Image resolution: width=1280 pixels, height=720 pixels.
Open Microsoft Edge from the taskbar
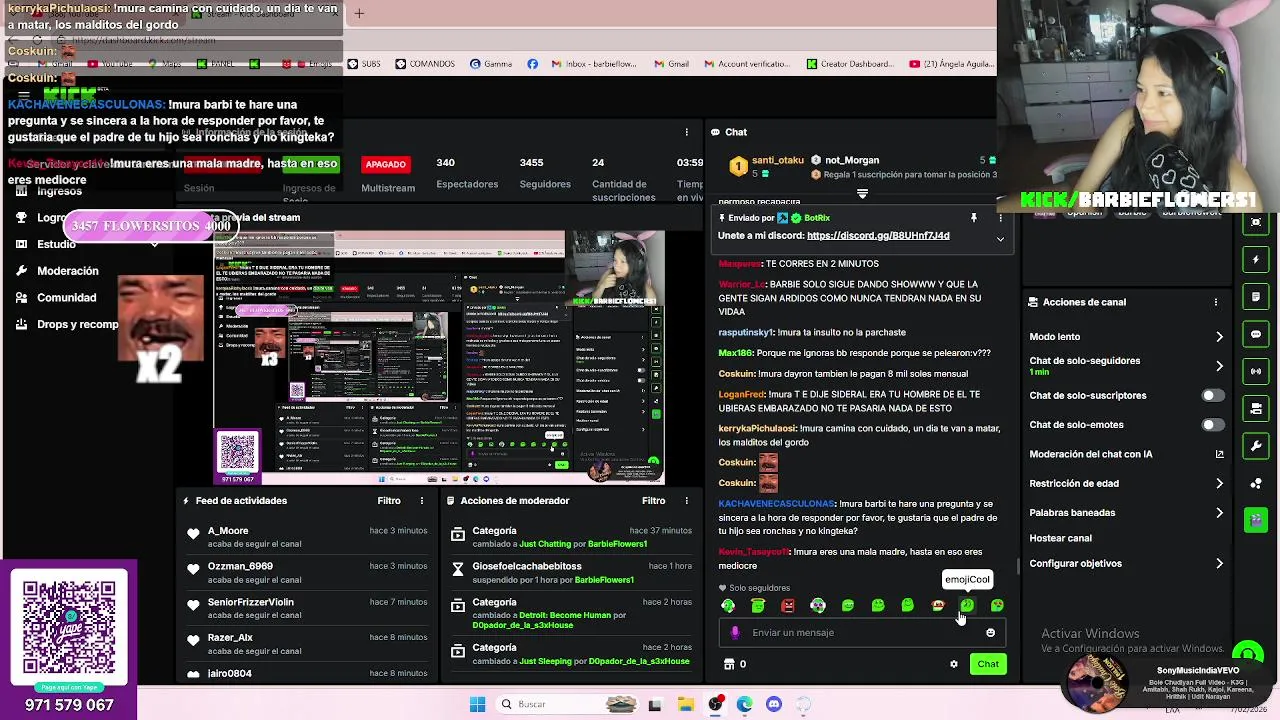[745, 704]
